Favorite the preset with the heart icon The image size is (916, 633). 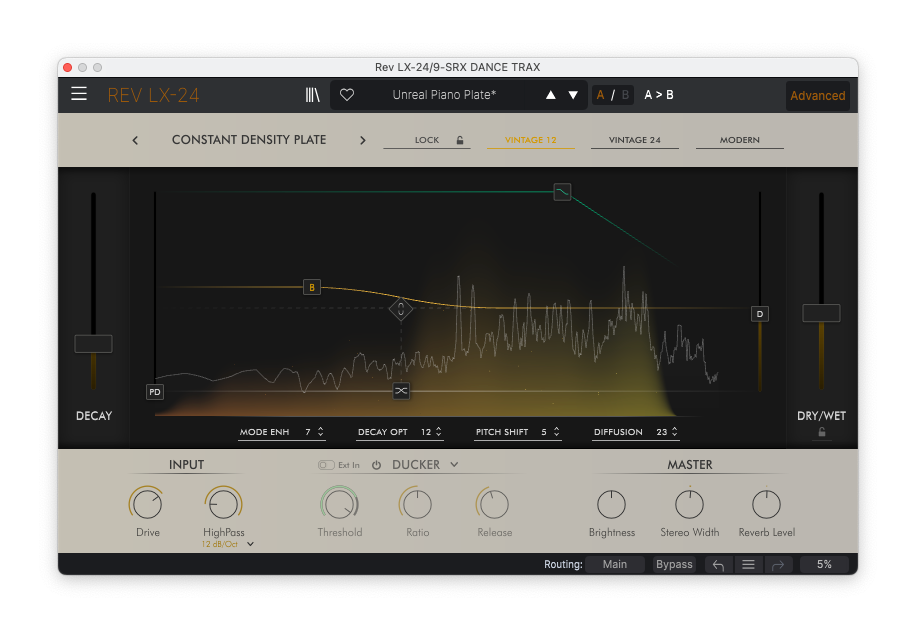(347, 95)
